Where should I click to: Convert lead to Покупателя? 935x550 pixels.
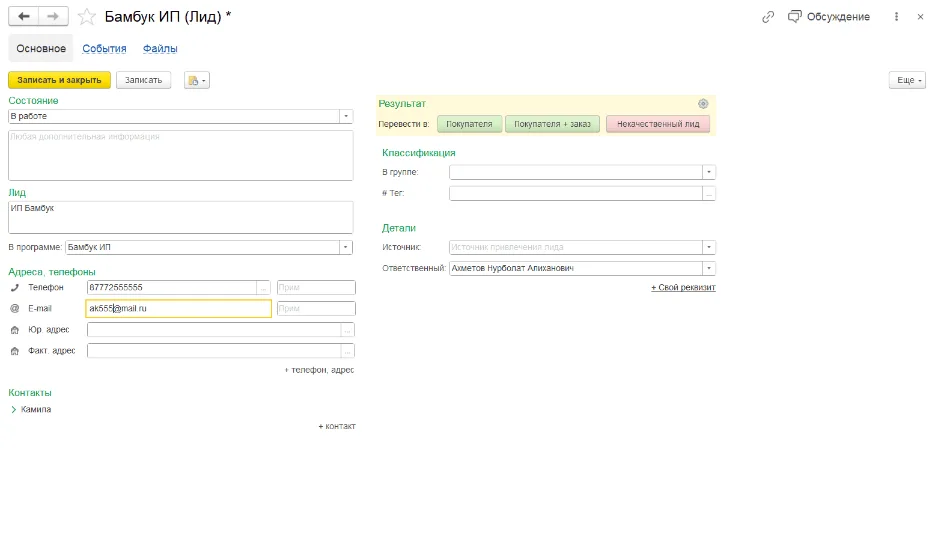click(x=469, y=124)
